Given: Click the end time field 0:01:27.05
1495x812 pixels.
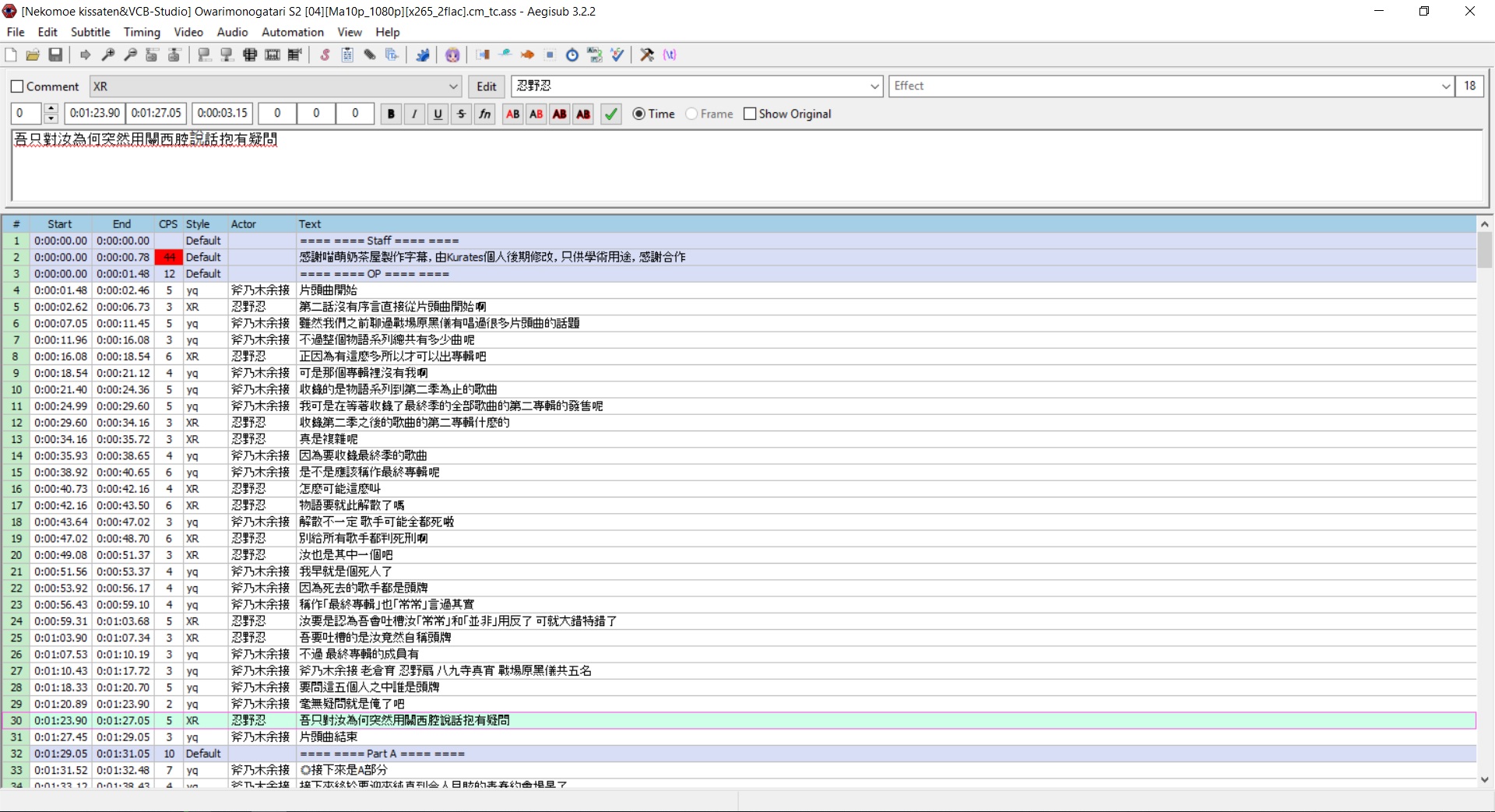Looking at the screenshot, I should coord(157,114).
